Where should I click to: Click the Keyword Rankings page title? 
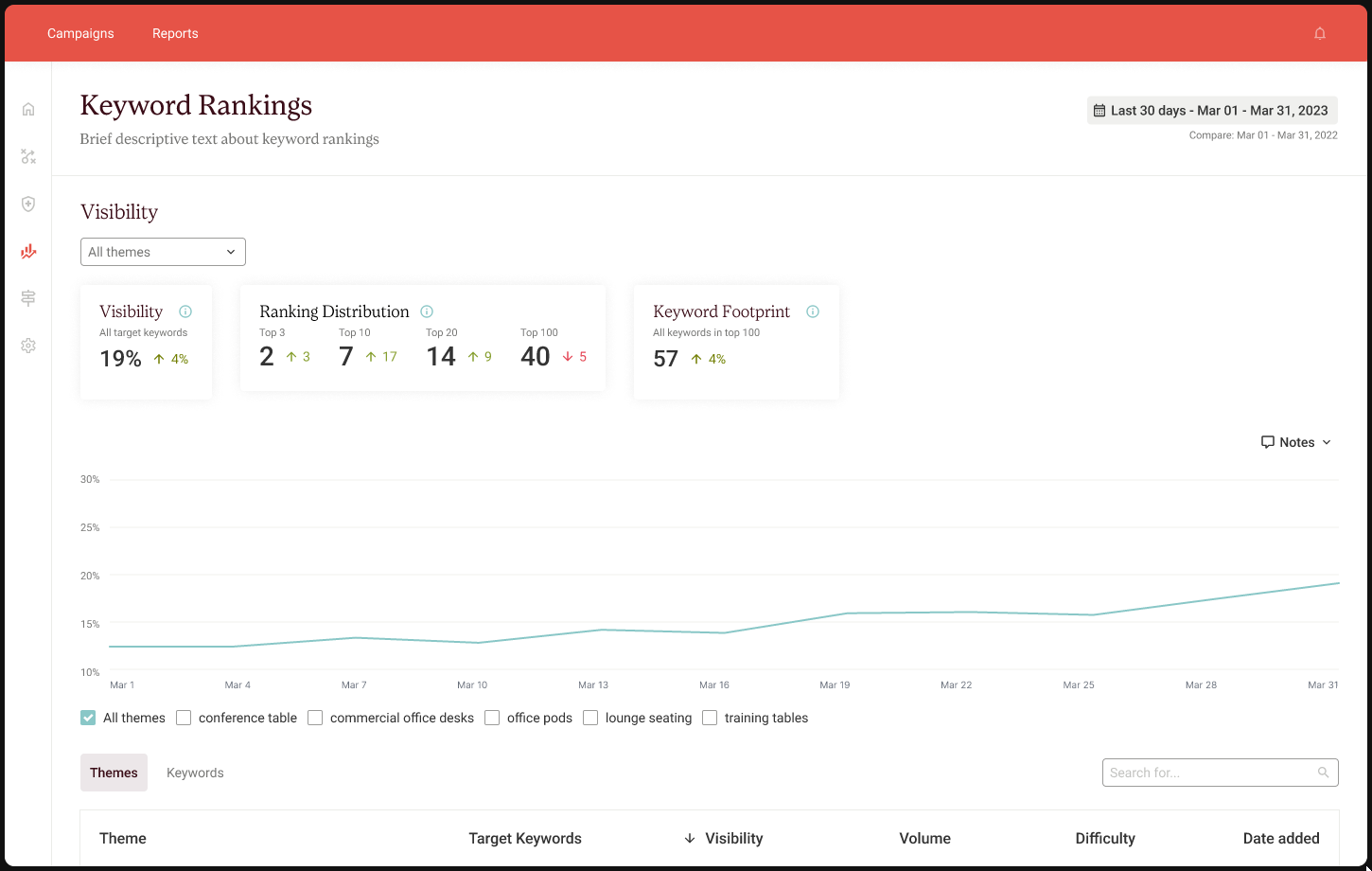click(x=196, y=105)
